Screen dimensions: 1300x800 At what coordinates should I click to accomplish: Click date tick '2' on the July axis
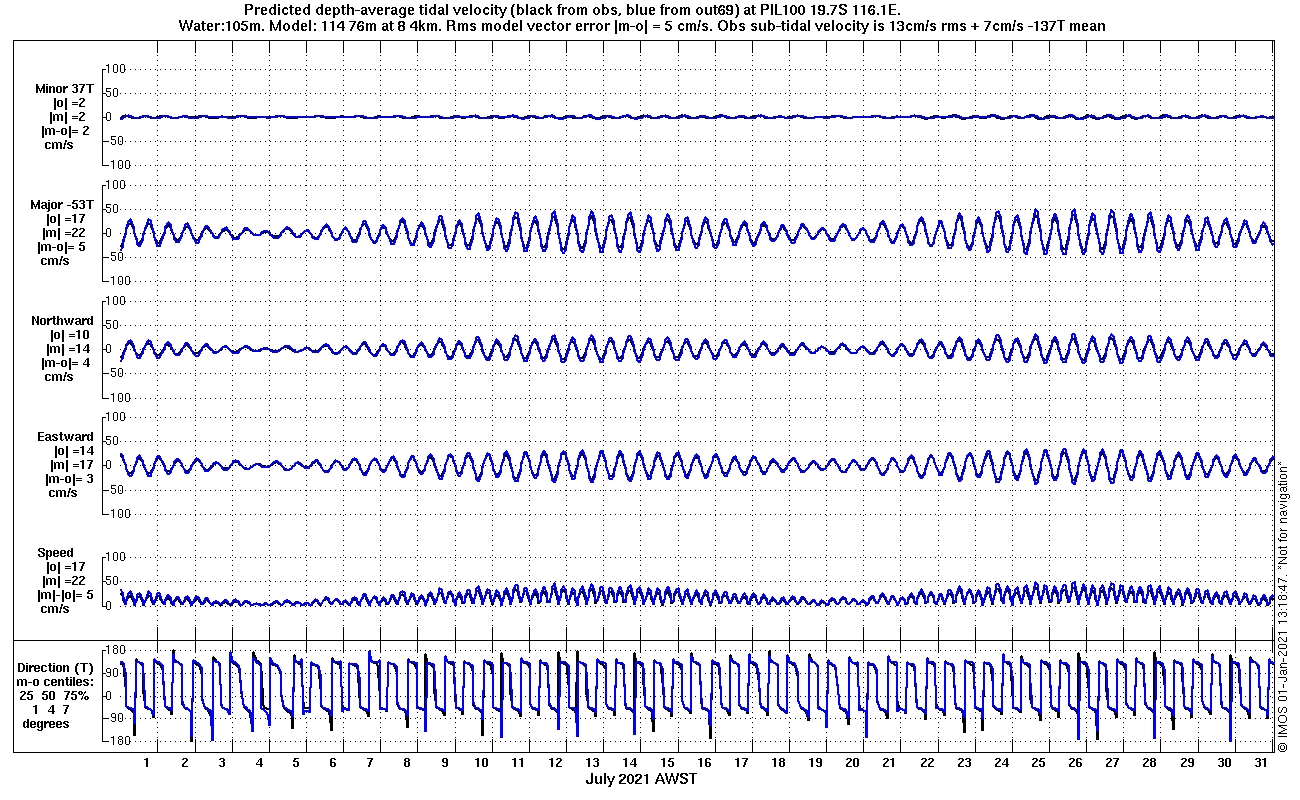(x=185, y=763)
